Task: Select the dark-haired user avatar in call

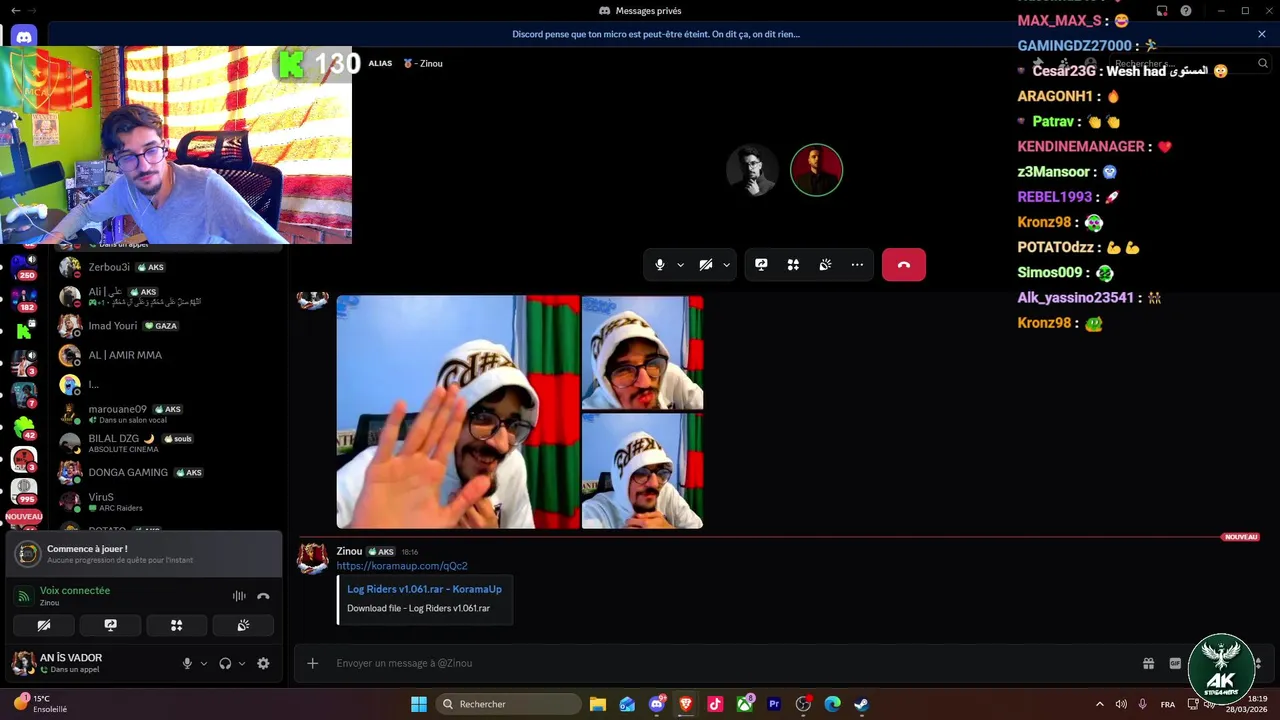Action: [x=752, y=170]
